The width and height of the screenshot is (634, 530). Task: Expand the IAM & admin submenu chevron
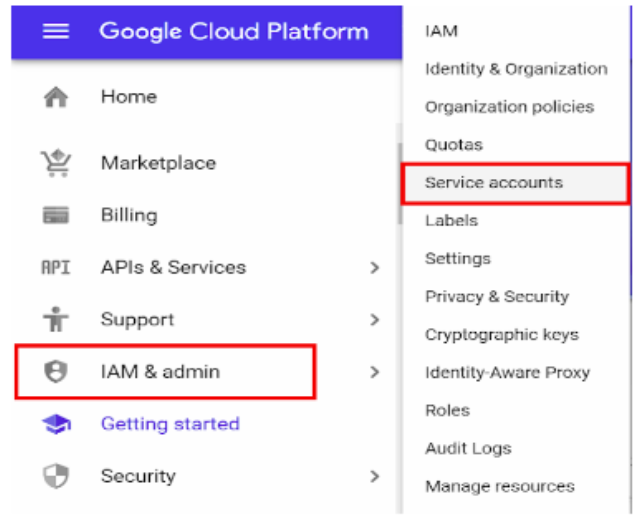click(x=375, y=372)
